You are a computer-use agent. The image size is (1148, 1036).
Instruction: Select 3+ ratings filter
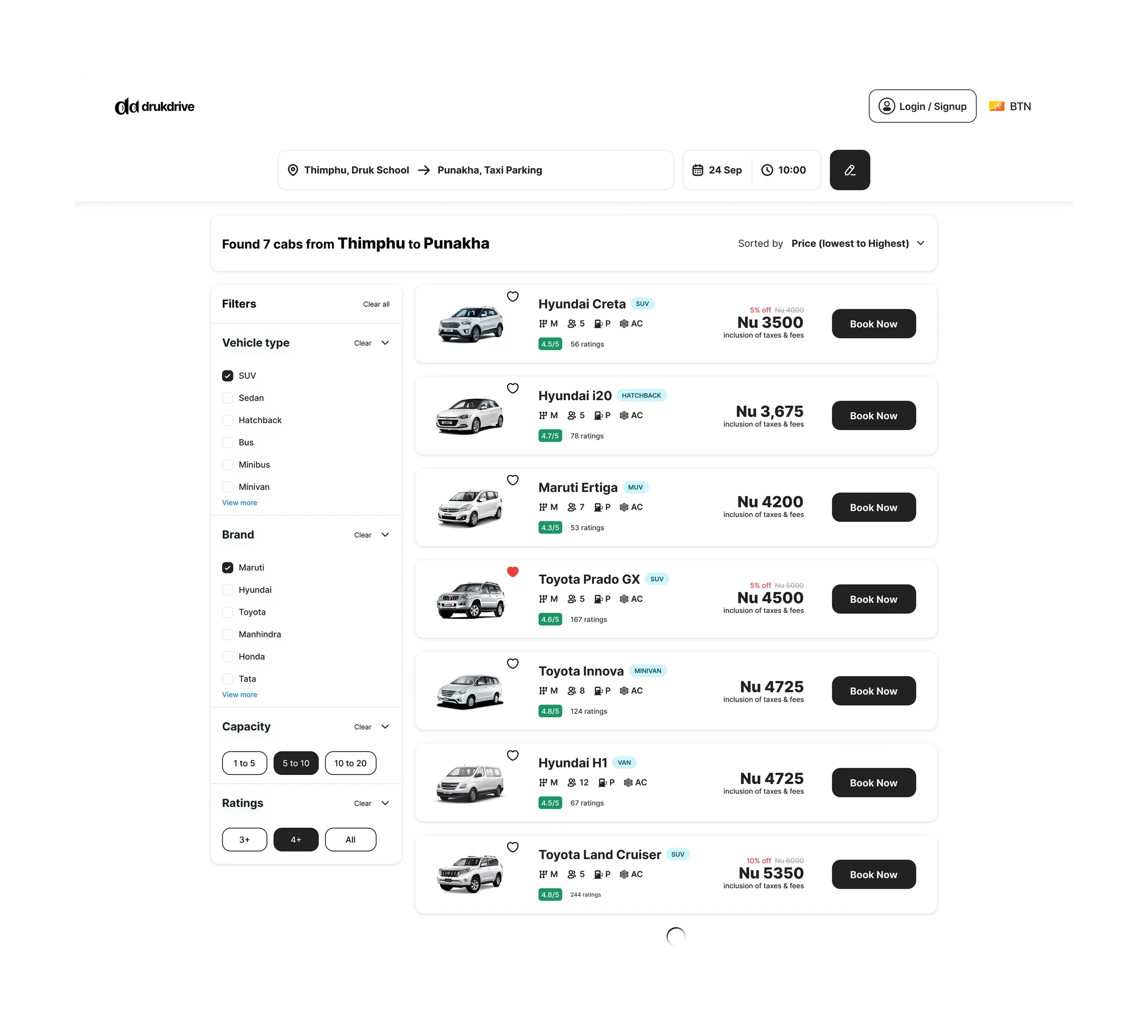pos(244,839)
